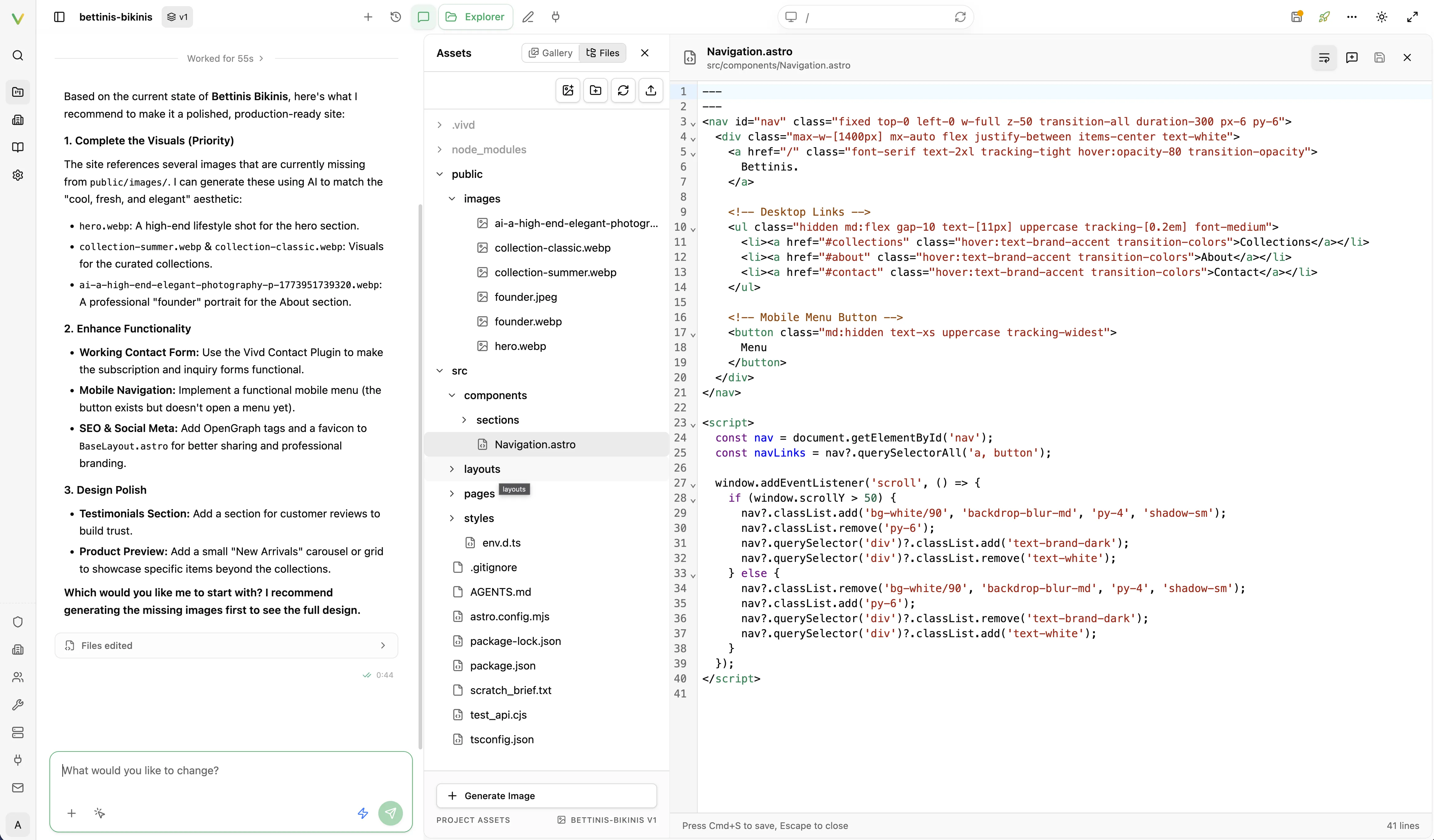This screenshot has width=1434, height=840.
Task: Select the edit pencil tool in the toolbar
Action: [x=528, y=17]
